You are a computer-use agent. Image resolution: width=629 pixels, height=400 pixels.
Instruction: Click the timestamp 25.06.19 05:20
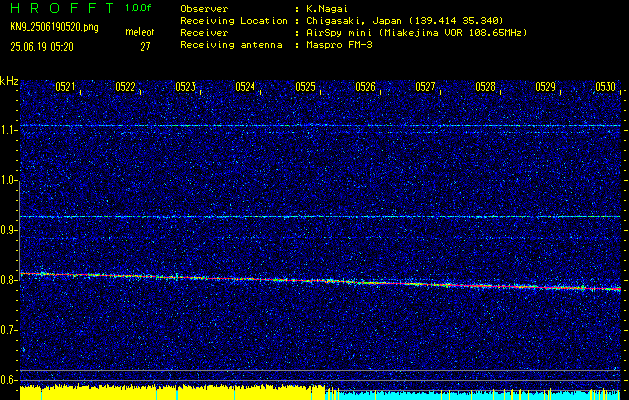click(x=42, y=47)
